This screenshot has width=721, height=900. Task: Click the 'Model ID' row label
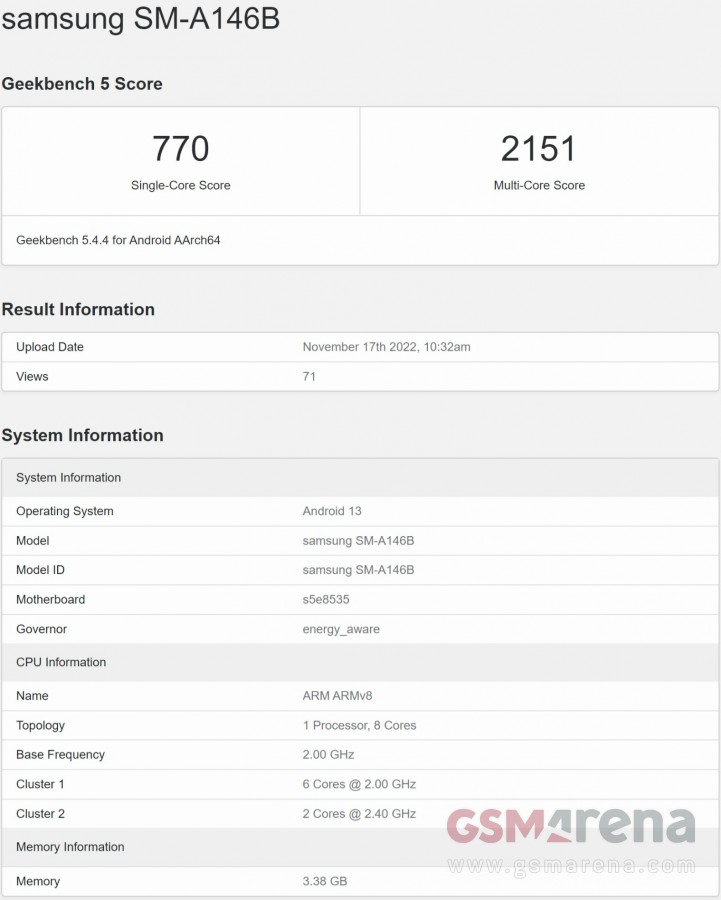point(40,570)
